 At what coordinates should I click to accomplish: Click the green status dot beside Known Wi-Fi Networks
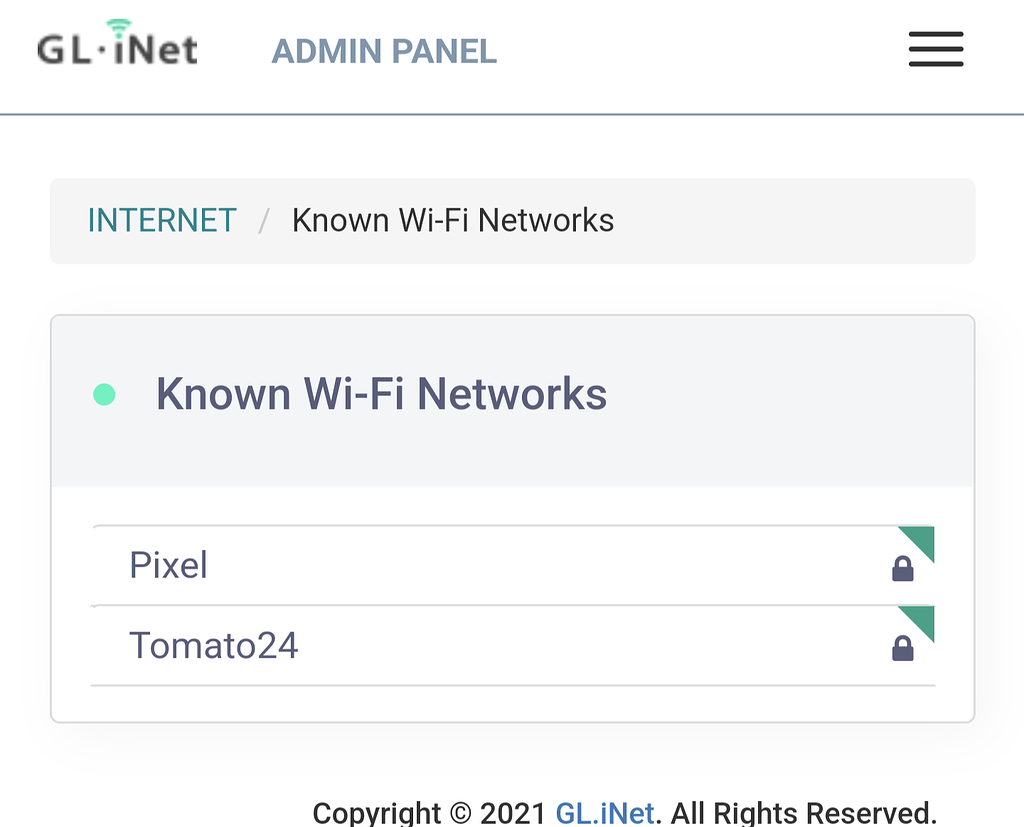coord(103,395)
